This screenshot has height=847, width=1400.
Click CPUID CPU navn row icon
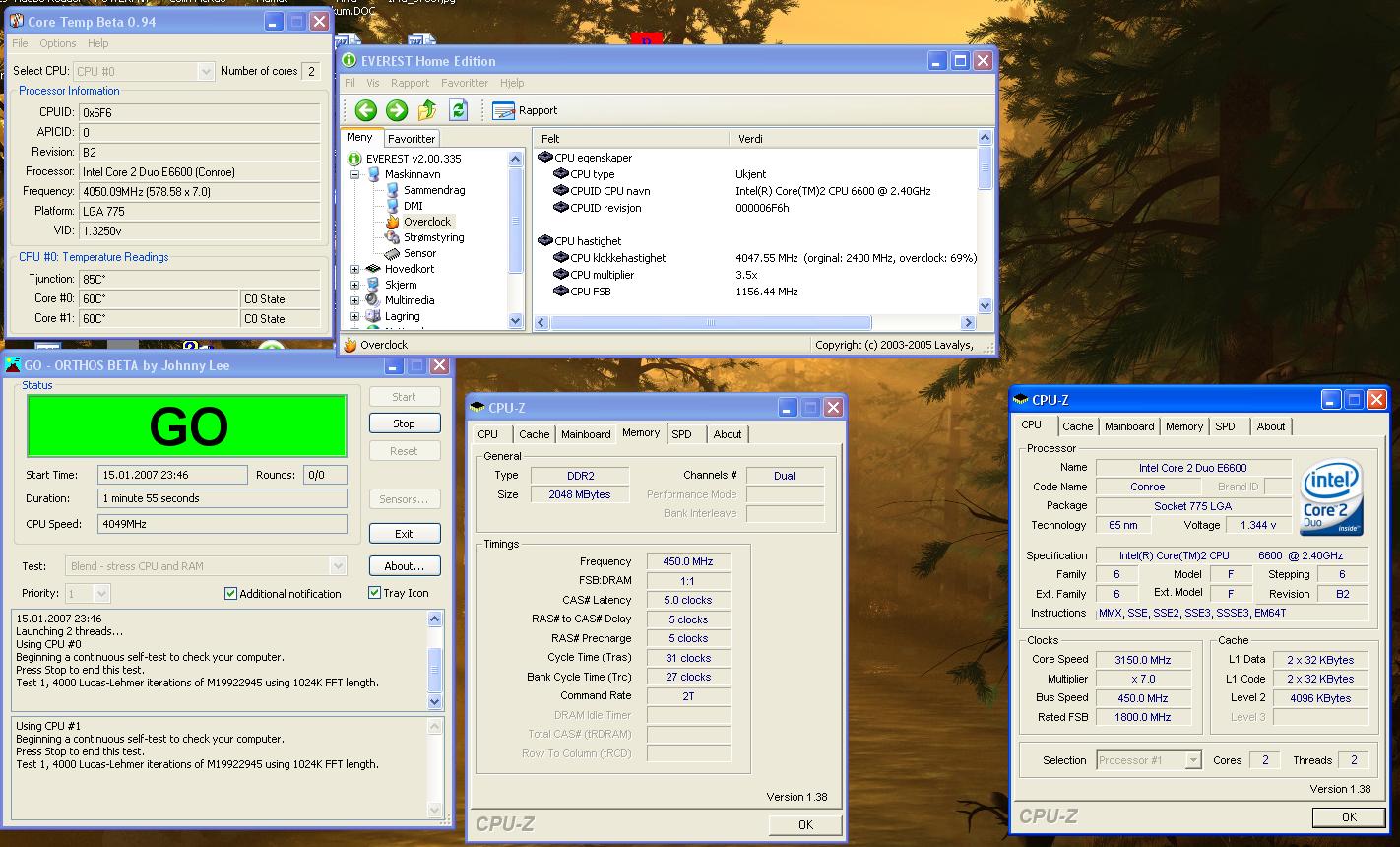[x=561, y=191]
